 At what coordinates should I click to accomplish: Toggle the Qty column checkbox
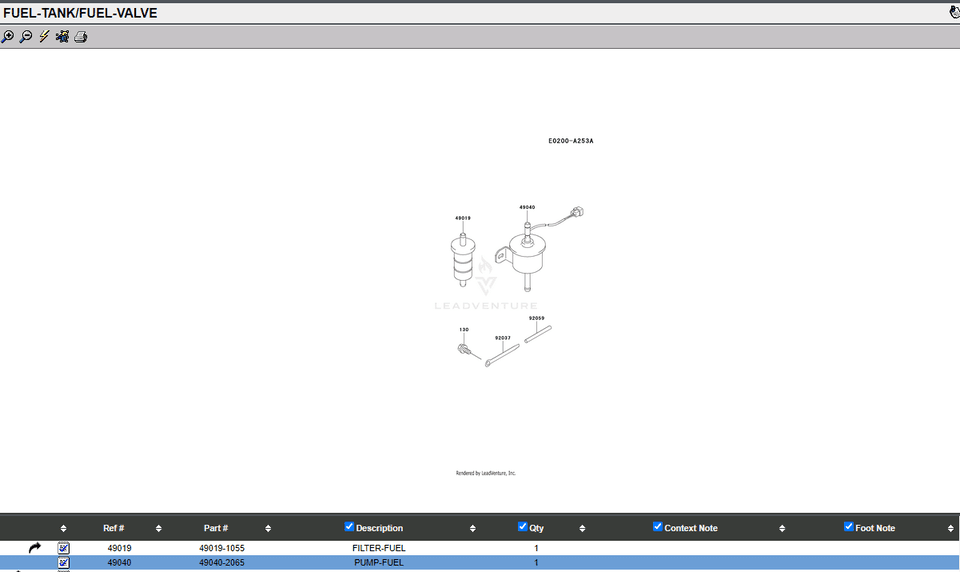click(x=523, y=527)
